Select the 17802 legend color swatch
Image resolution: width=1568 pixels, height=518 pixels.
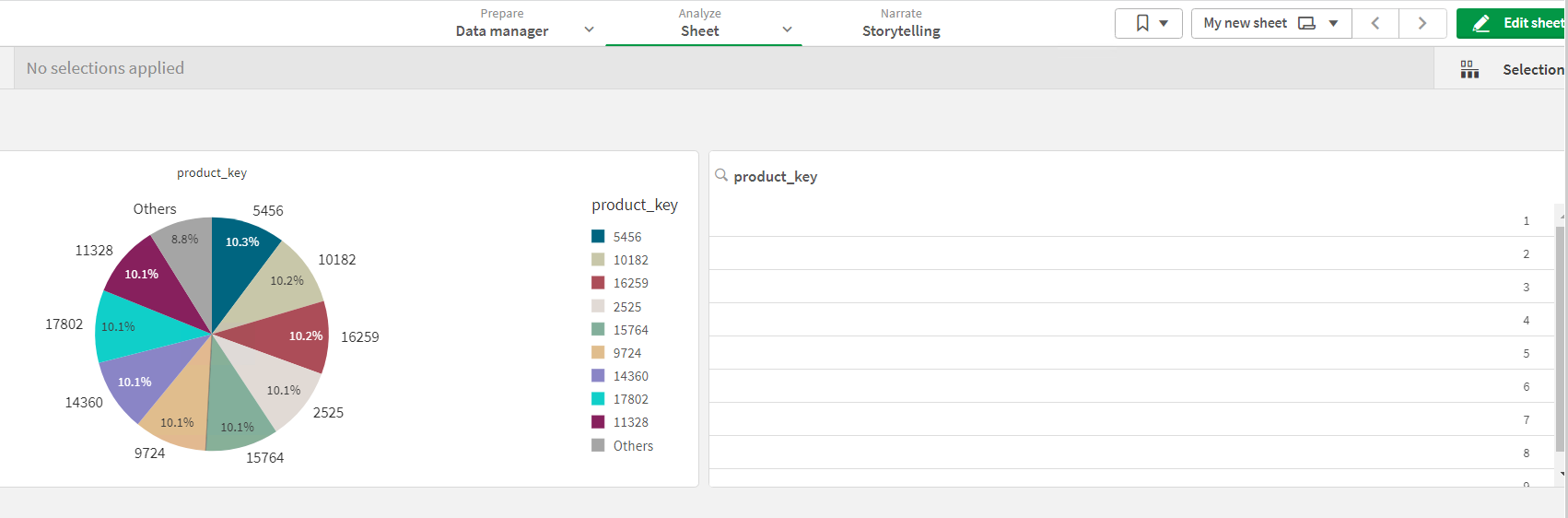(598, 398)
